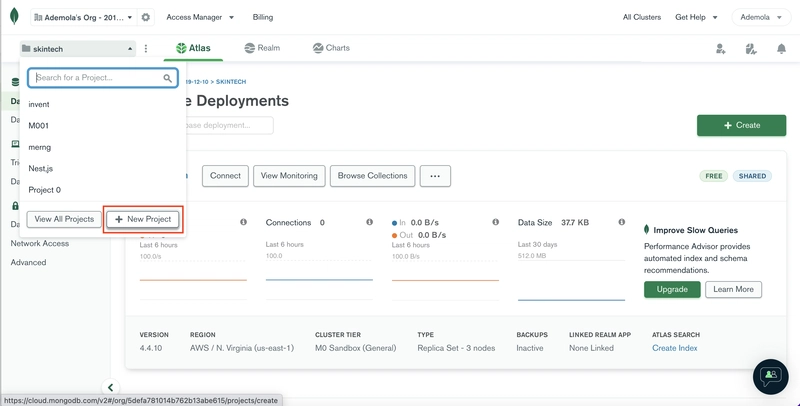Viewport: 800px width, 406px height.
Task: Click the Data Size info icon
Action: point(621,222)
